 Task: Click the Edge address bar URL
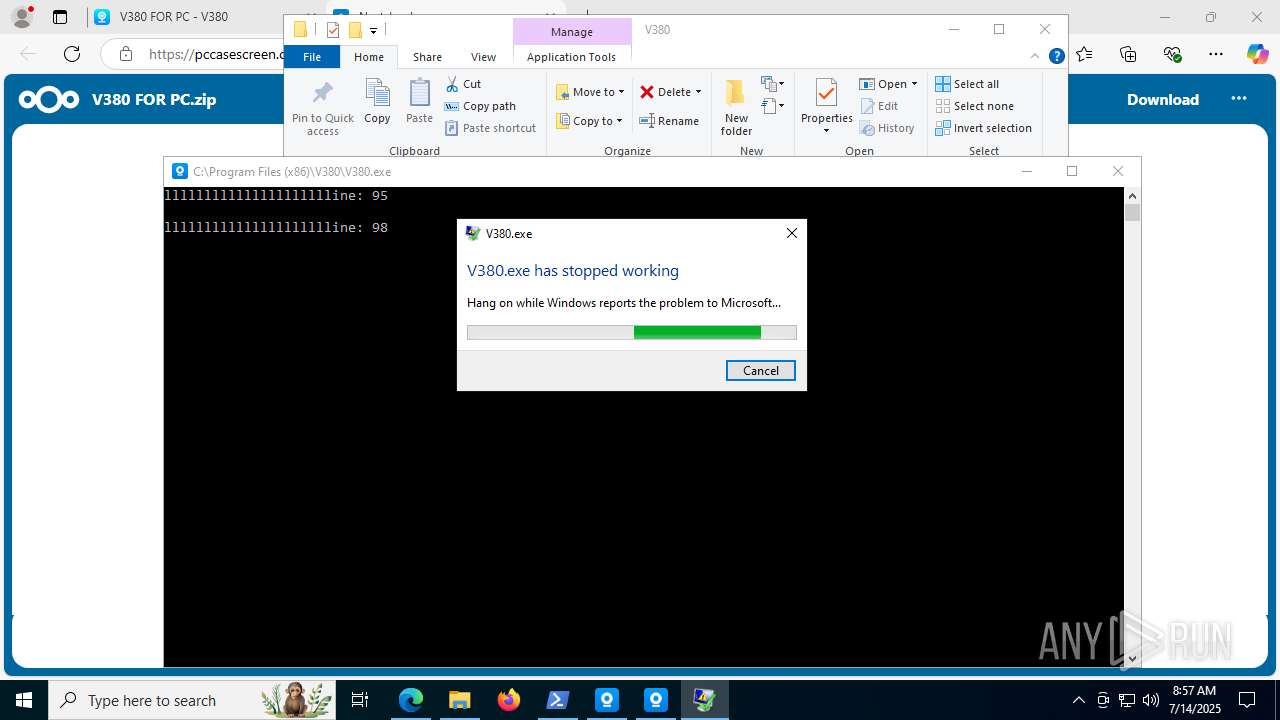tap(216, 54)
